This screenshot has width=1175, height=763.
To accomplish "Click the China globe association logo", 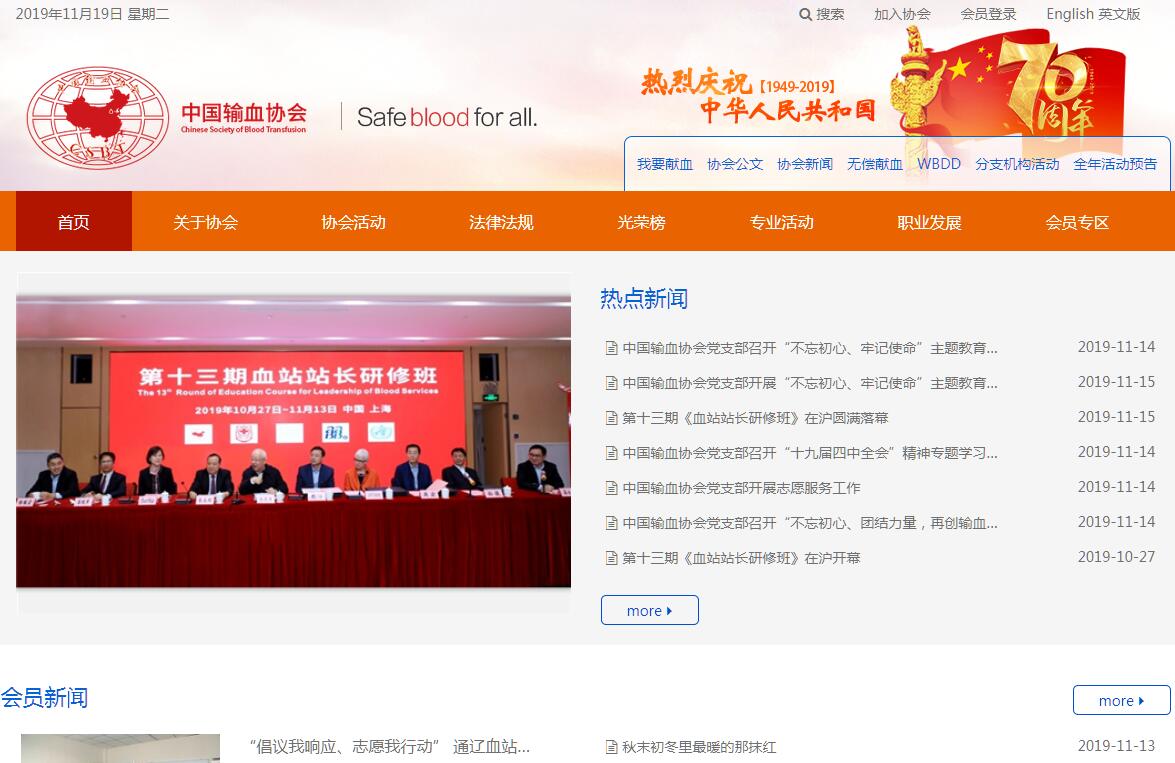I will pos(97,118).
